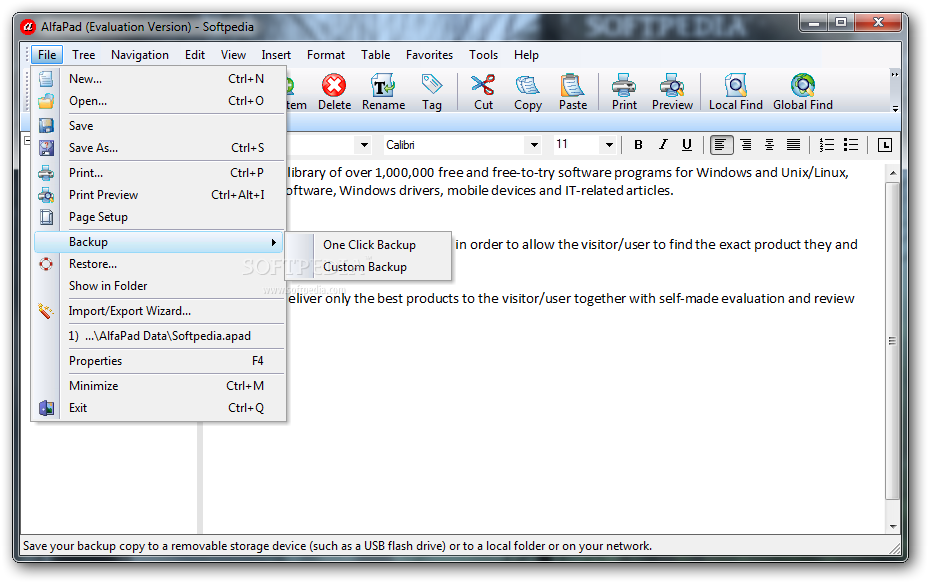Screen dimensions: 929x583
Task: Open the style dropdown left of Calibri
Action: tap(364, 145)
